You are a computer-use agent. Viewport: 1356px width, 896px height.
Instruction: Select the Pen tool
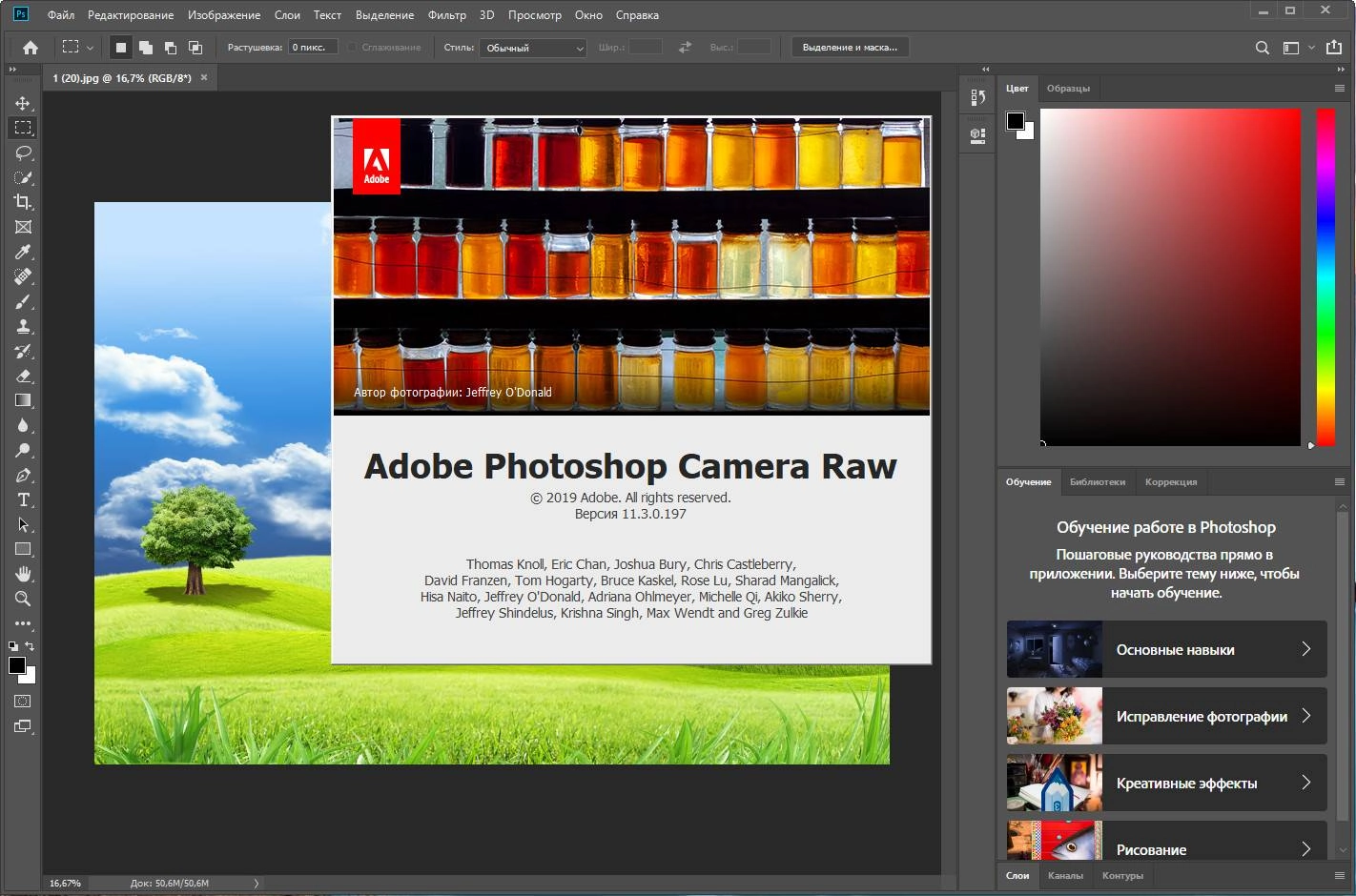(x=23, y=475)
